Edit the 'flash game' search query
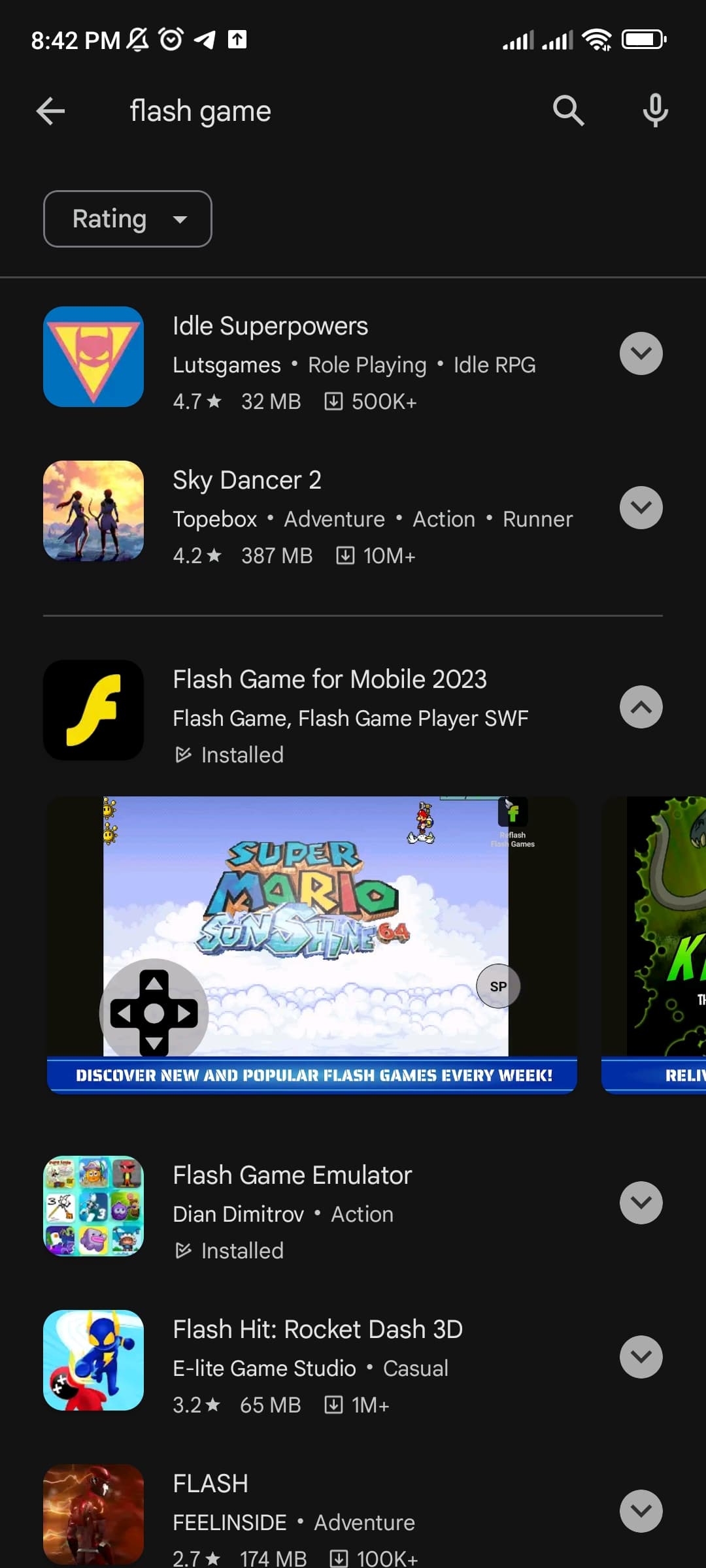706x1568 pixels. (200, 111)
